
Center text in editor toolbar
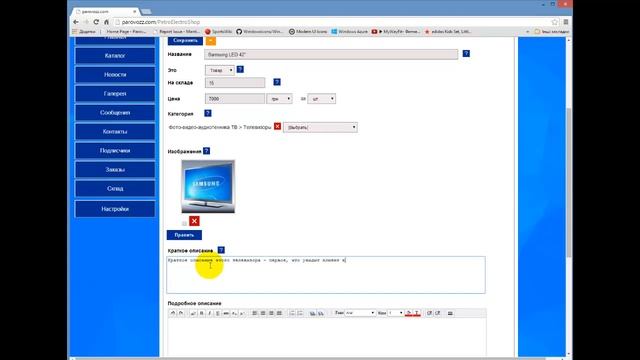[263, 313]
